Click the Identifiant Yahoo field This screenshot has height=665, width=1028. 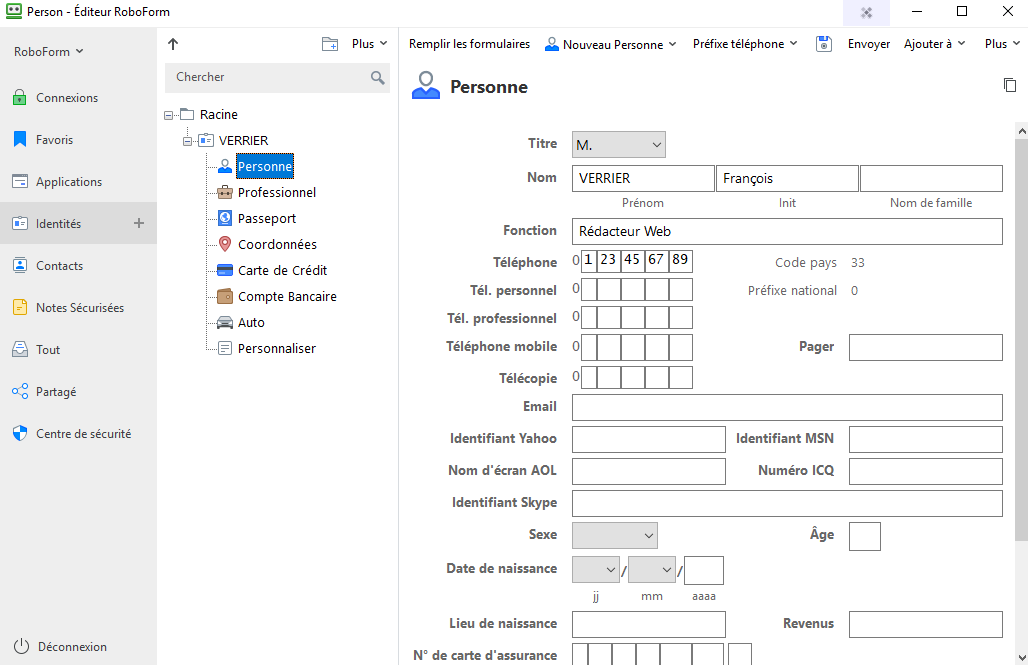click(x=648, y=439)
